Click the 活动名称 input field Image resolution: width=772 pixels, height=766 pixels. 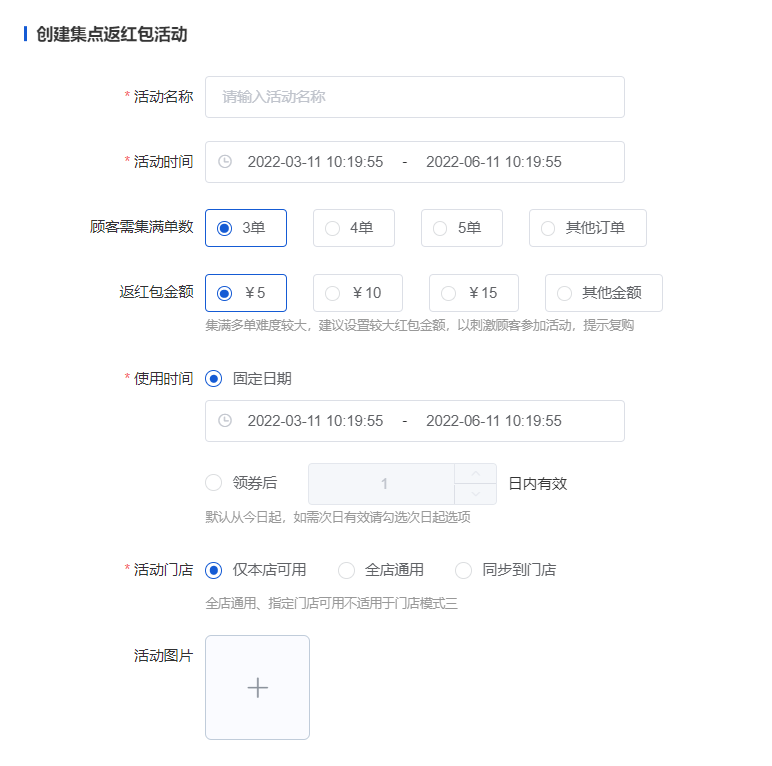click(415, 97)
